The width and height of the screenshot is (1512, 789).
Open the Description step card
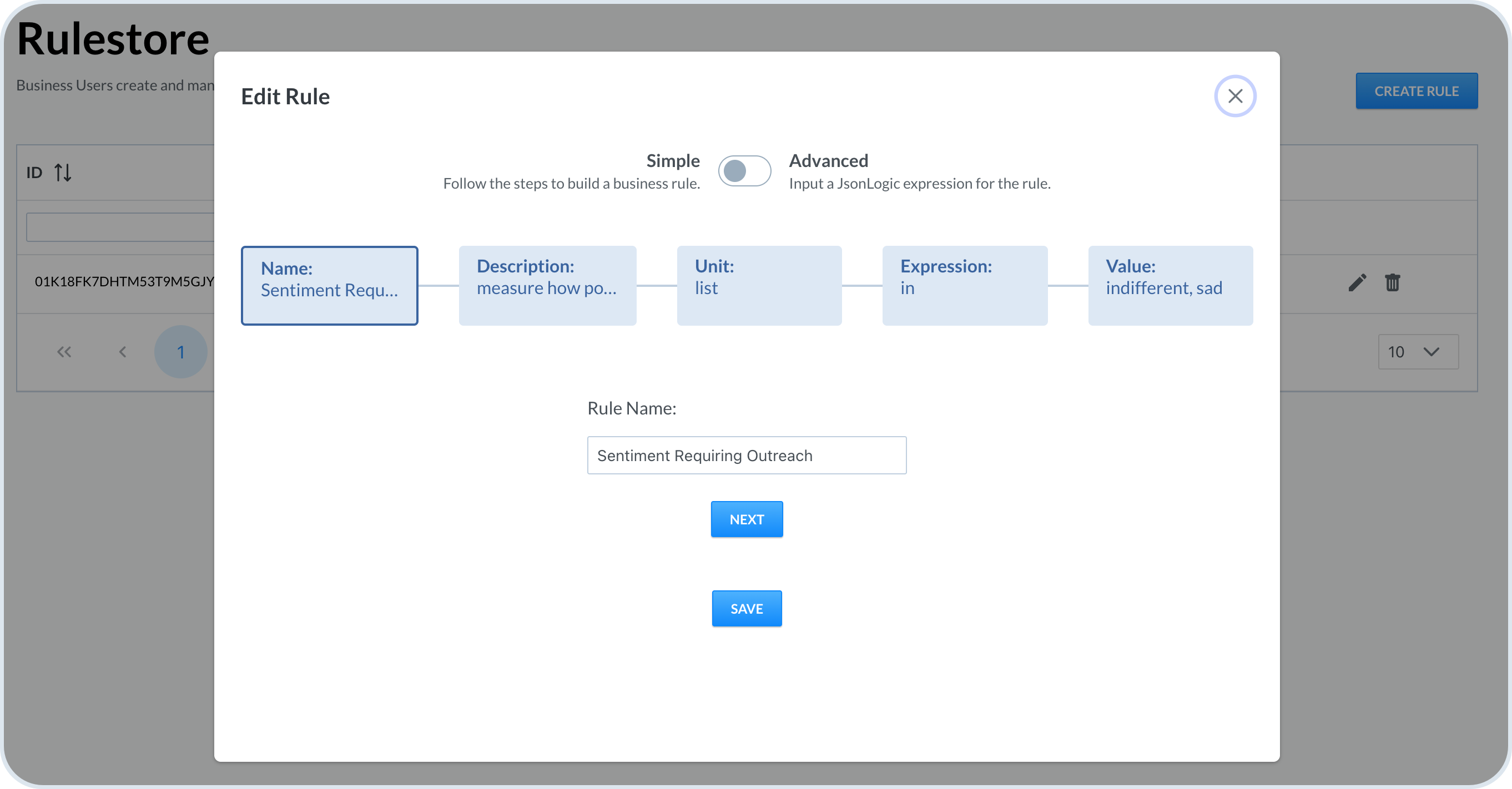pyautogui.click(x=547, y=286)
